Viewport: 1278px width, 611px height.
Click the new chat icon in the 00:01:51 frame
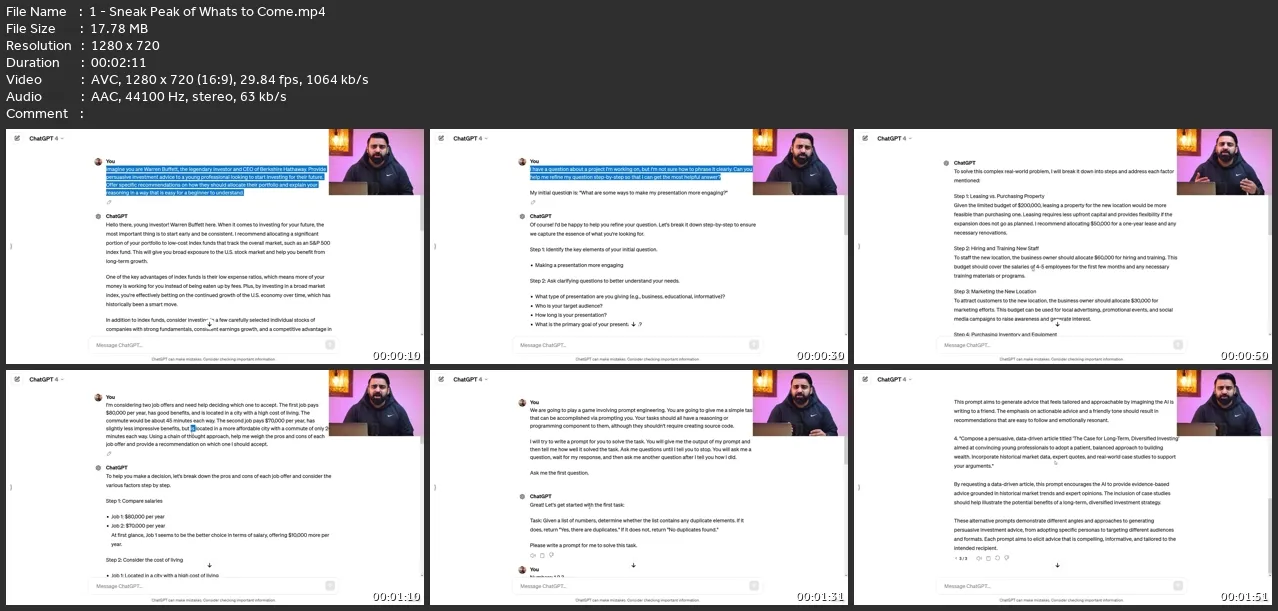tap(865, 379)
